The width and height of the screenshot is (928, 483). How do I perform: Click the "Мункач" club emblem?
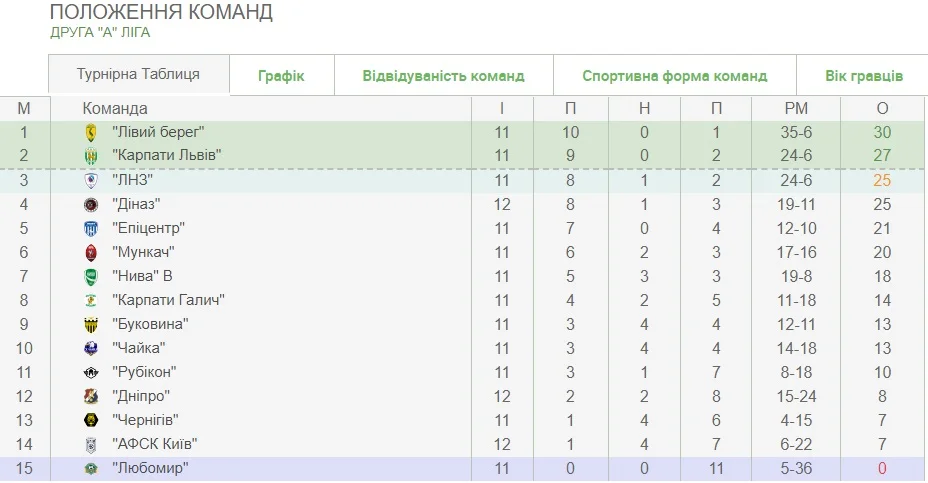coord(91,252)
